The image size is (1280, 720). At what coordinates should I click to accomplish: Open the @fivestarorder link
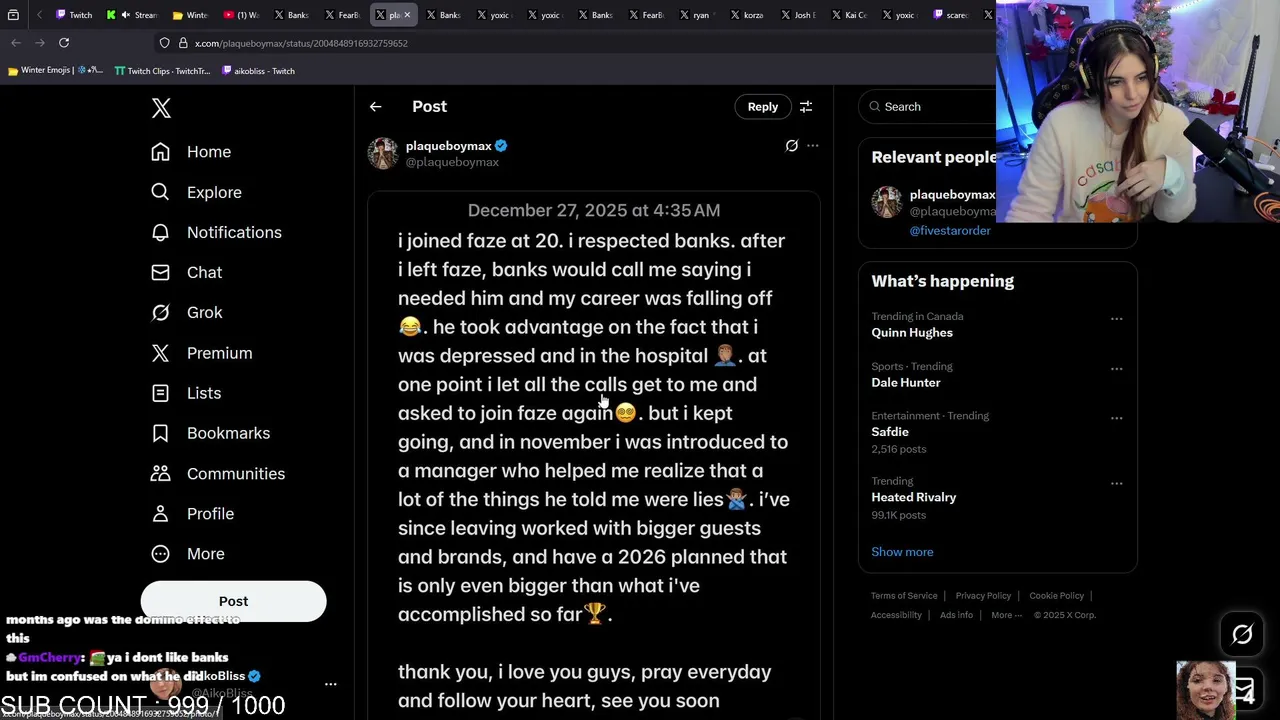coord(950,230)
